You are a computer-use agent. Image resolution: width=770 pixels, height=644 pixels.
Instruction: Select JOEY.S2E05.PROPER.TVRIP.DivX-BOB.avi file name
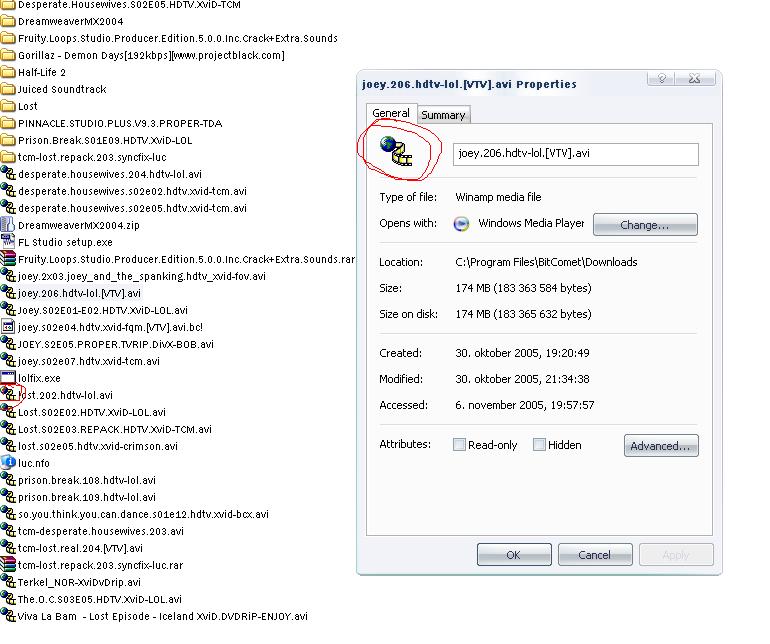(115, 344)
